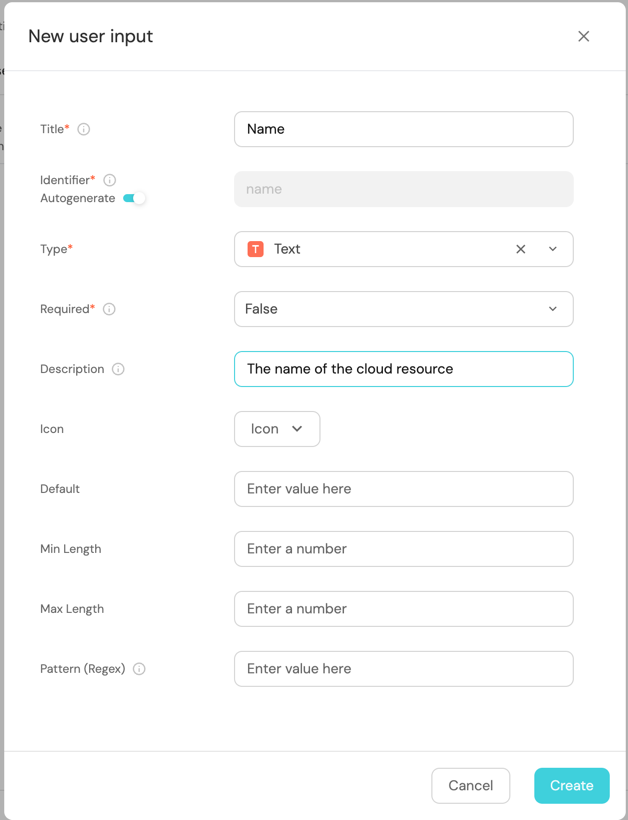The image size is (628, 820).
Task: Click the Create button
Action: tap(571, 786)
